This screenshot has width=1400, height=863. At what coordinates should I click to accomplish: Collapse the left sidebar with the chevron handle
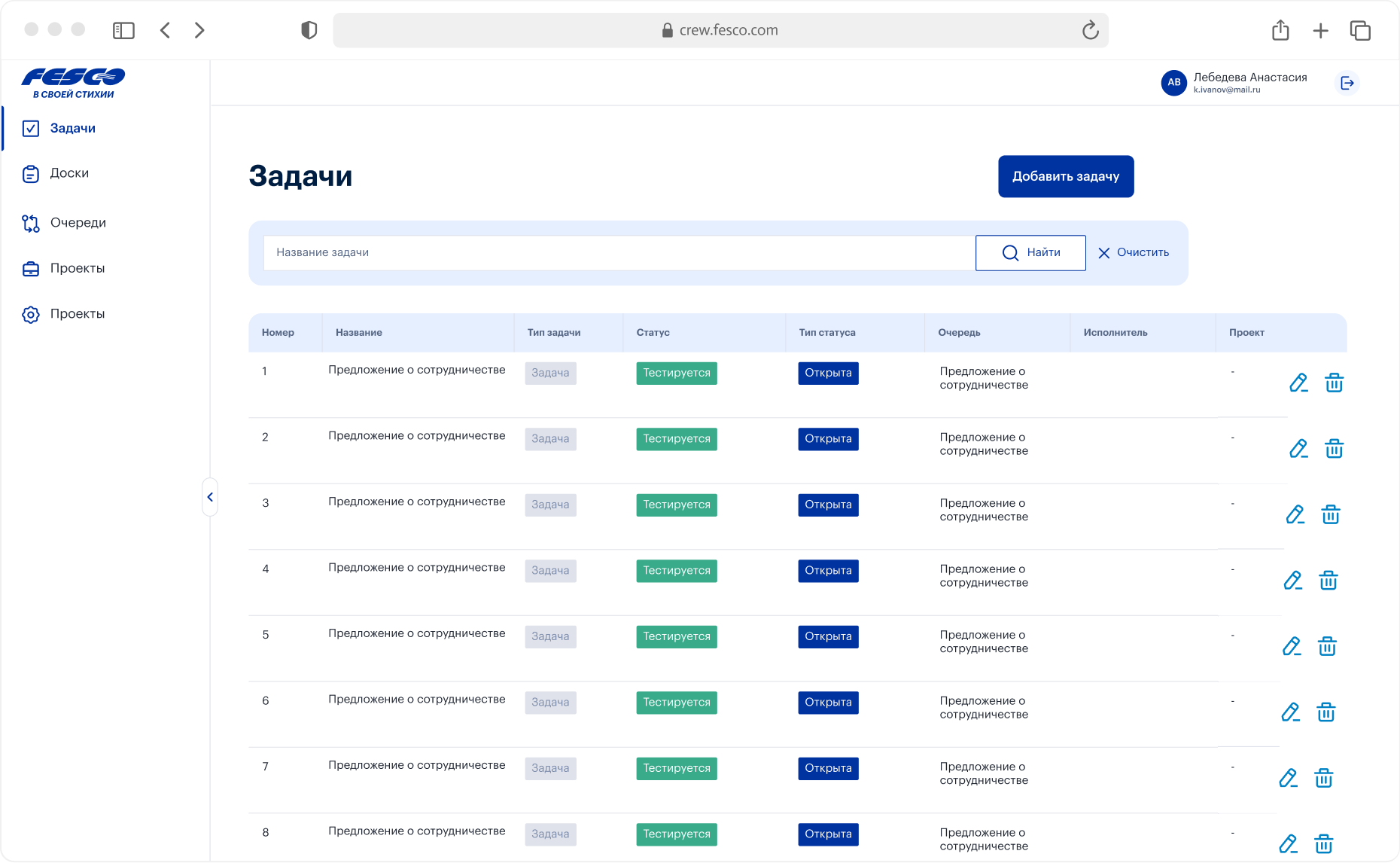point(210,497)
